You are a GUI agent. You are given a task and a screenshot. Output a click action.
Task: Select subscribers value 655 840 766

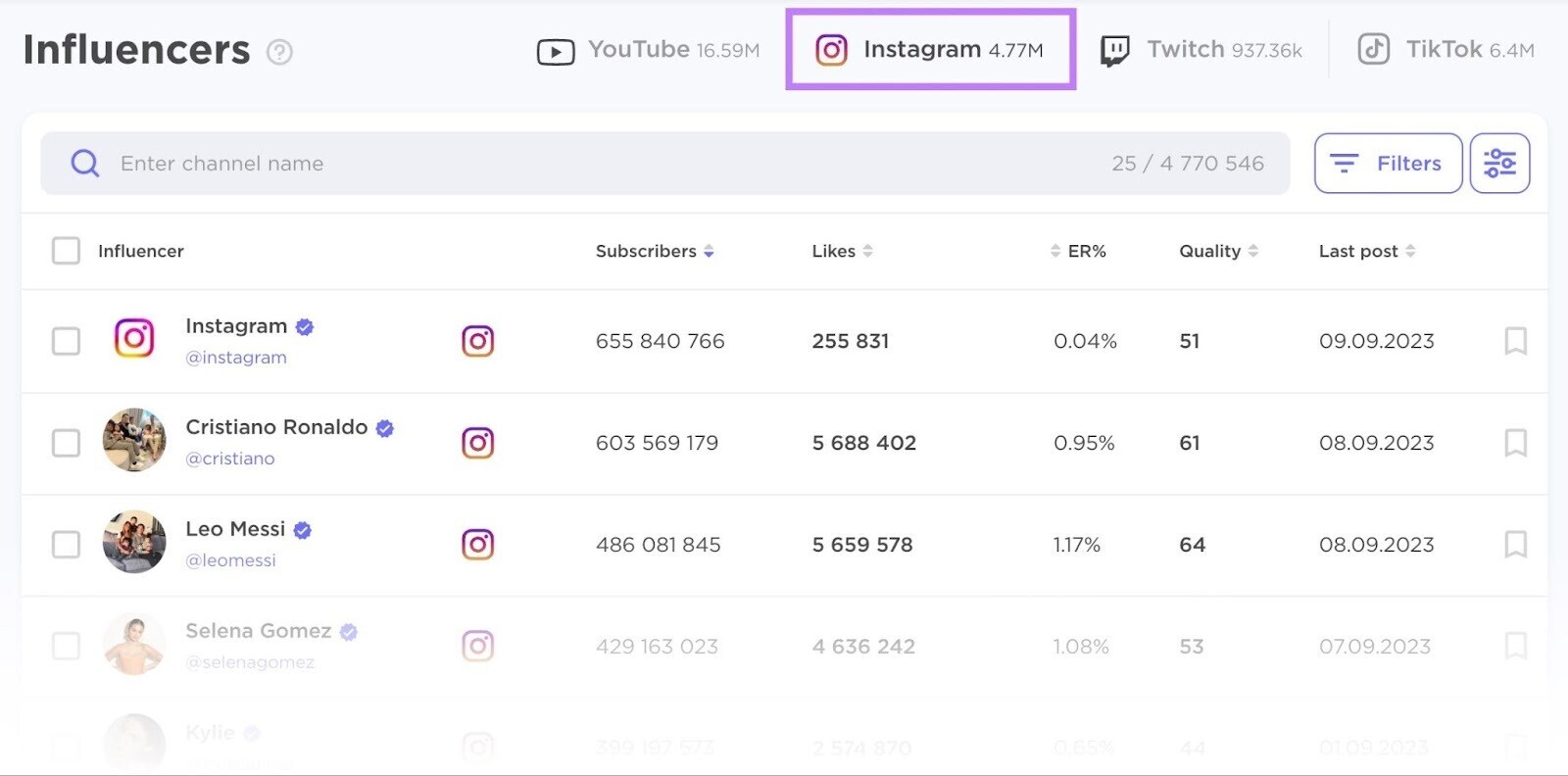point(661,341)
